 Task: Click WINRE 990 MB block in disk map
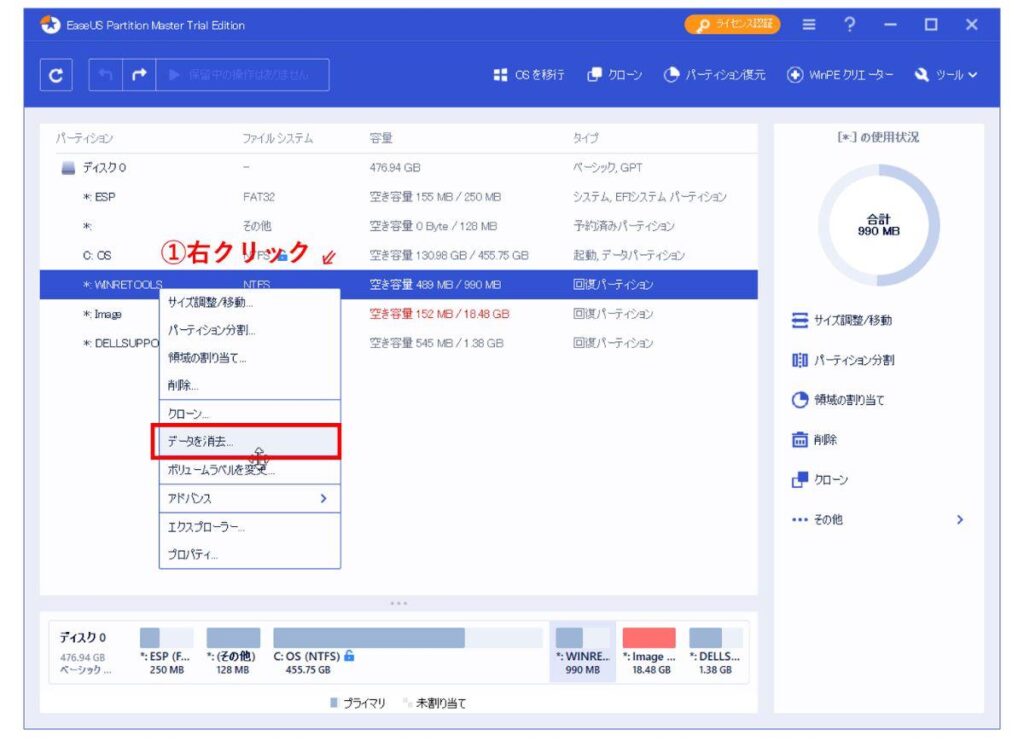coord(583,651)
